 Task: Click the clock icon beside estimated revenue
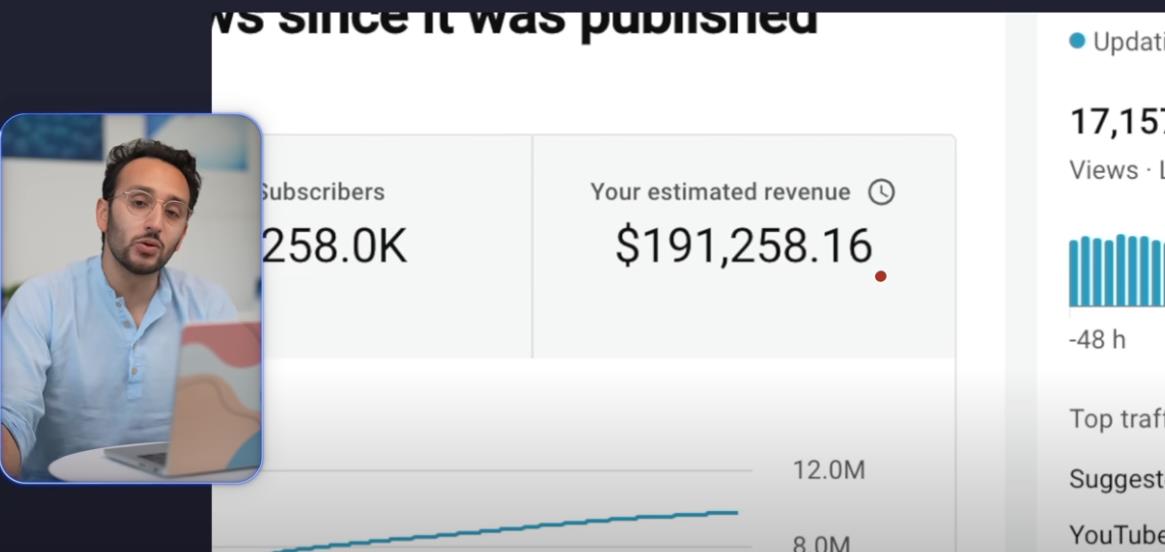881,192
